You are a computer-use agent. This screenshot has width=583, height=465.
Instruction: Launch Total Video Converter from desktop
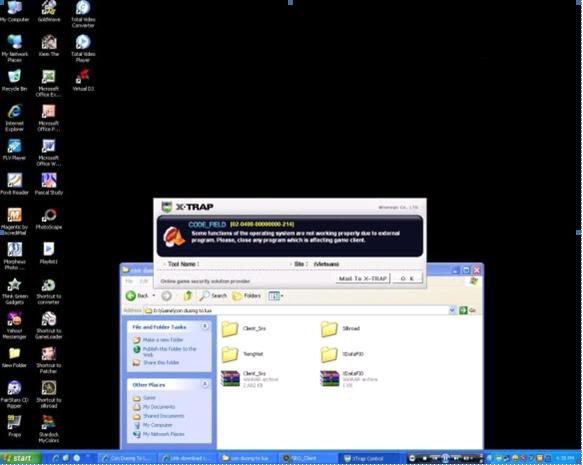(83, 14)
